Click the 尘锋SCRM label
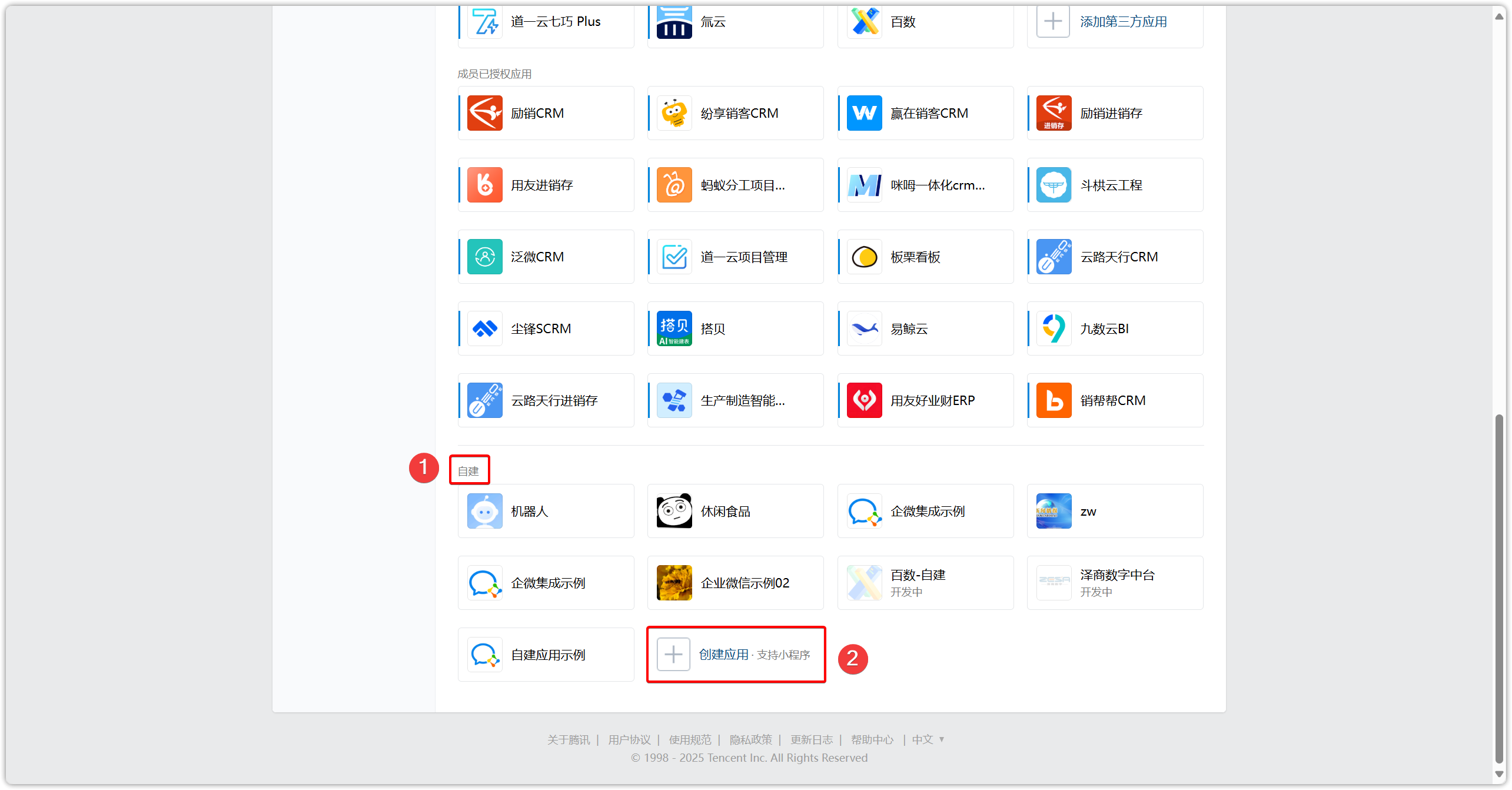1512x790 pixels. point(540,328)
